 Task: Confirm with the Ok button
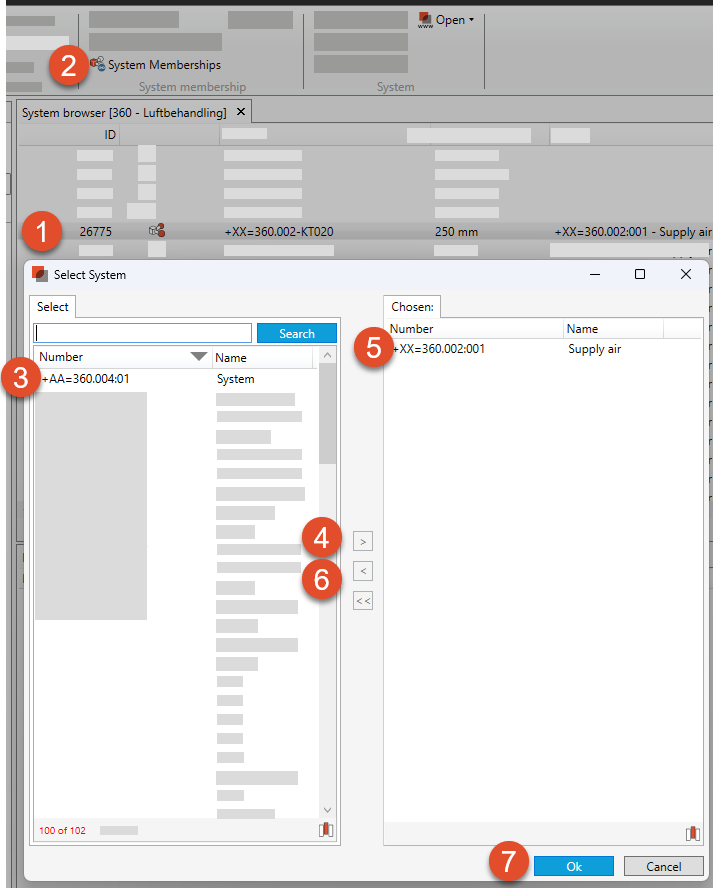[573, 866]
